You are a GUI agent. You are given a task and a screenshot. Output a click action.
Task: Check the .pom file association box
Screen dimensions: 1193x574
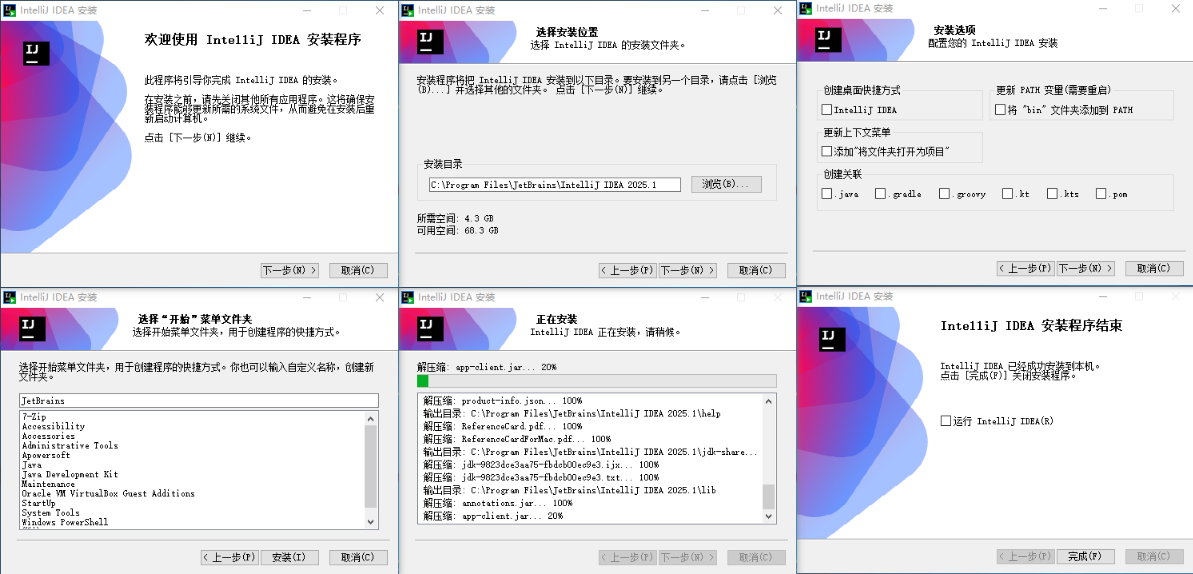point(1101,194)
